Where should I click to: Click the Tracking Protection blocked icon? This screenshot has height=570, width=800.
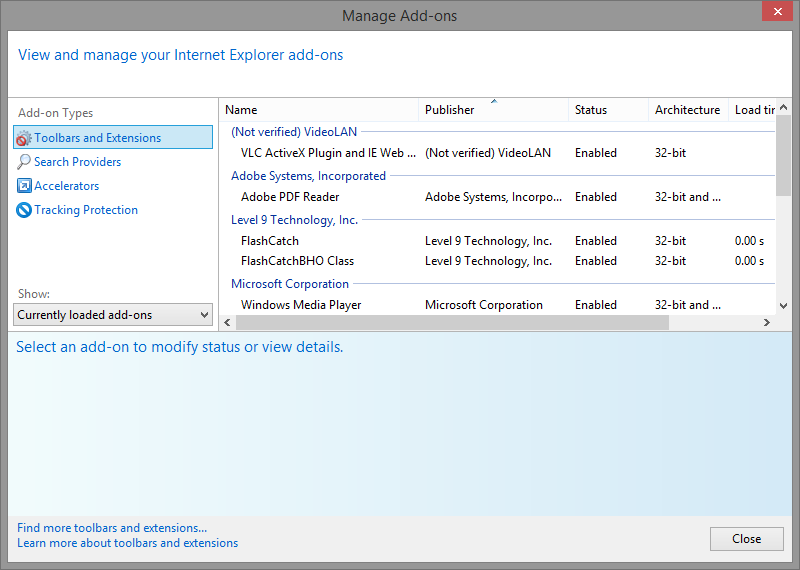point(24,210)
